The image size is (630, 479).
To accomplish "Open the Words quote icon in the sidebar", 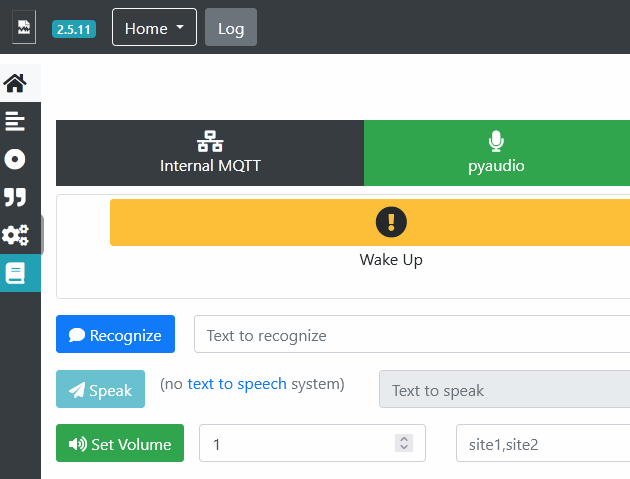I will 15,197.
